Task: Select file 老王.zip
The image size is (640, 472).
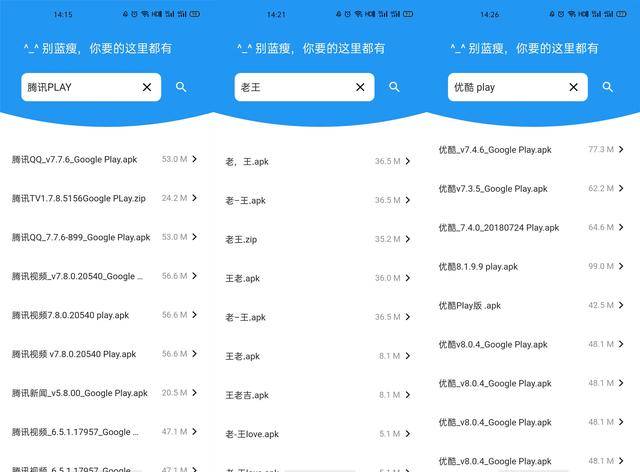Action: tap(241, 239)
